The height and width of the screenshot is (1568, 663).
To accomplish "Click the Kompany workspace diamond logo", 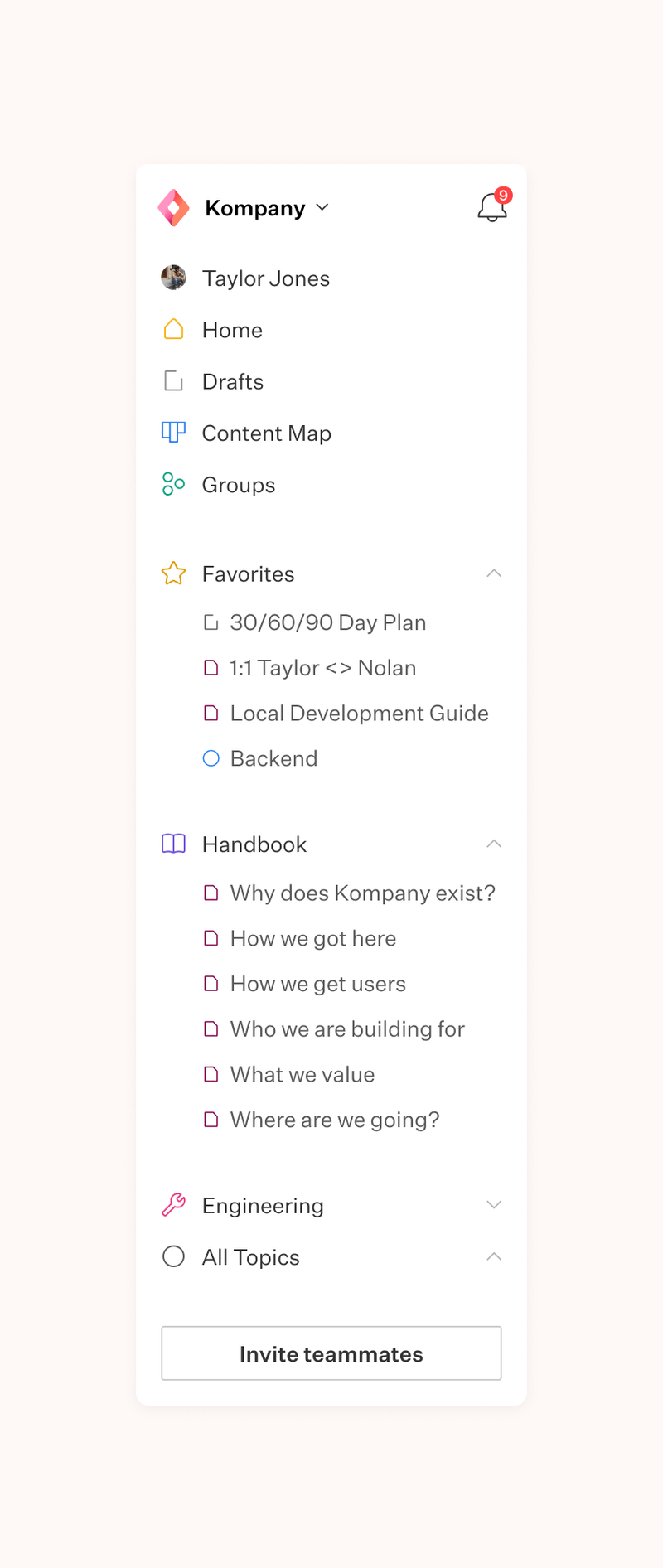I will point(173,208).
